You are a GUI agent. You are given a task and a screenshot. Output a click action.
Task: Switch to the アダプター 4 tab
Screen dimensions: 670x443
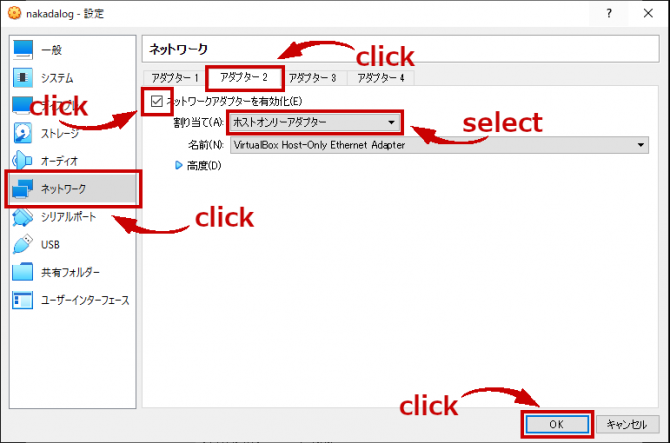[x=380, y=78]
